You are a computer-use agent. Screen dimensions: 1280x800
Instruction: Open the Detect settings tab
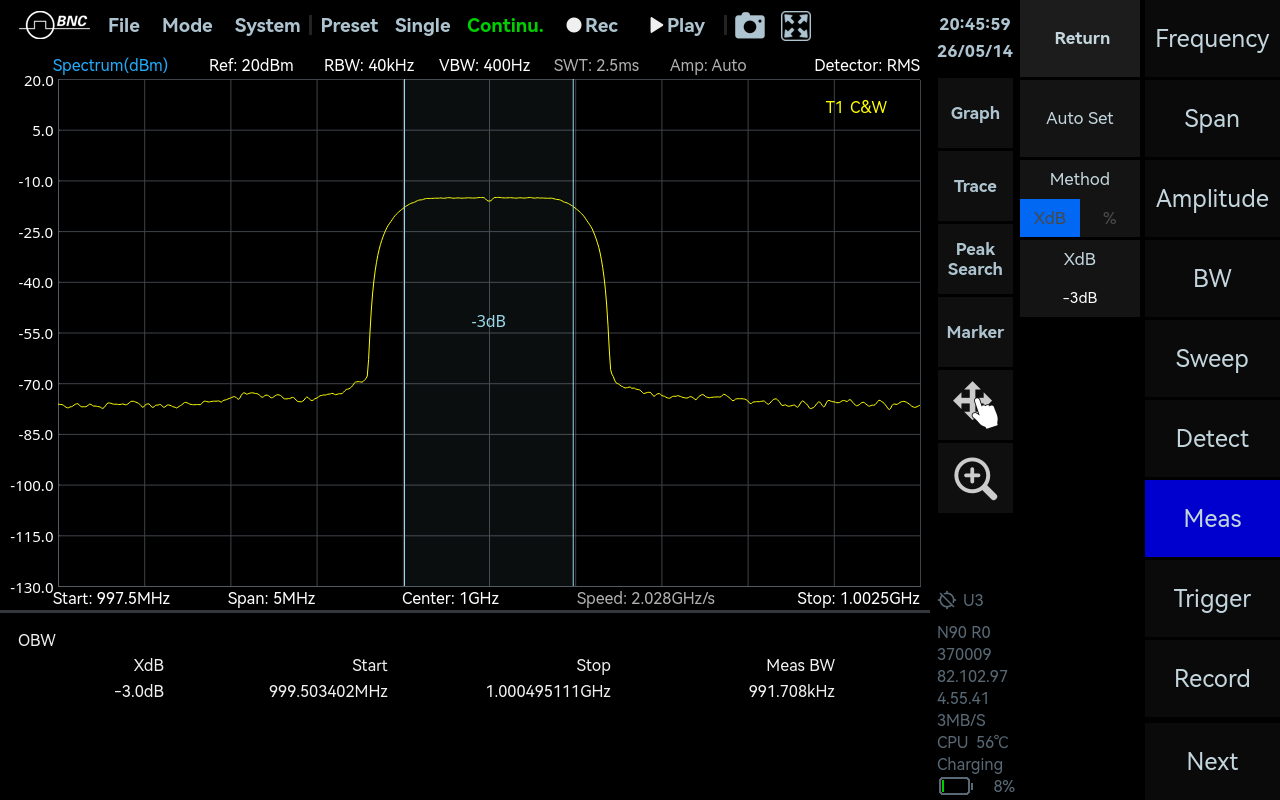(x=1212, y=438)
